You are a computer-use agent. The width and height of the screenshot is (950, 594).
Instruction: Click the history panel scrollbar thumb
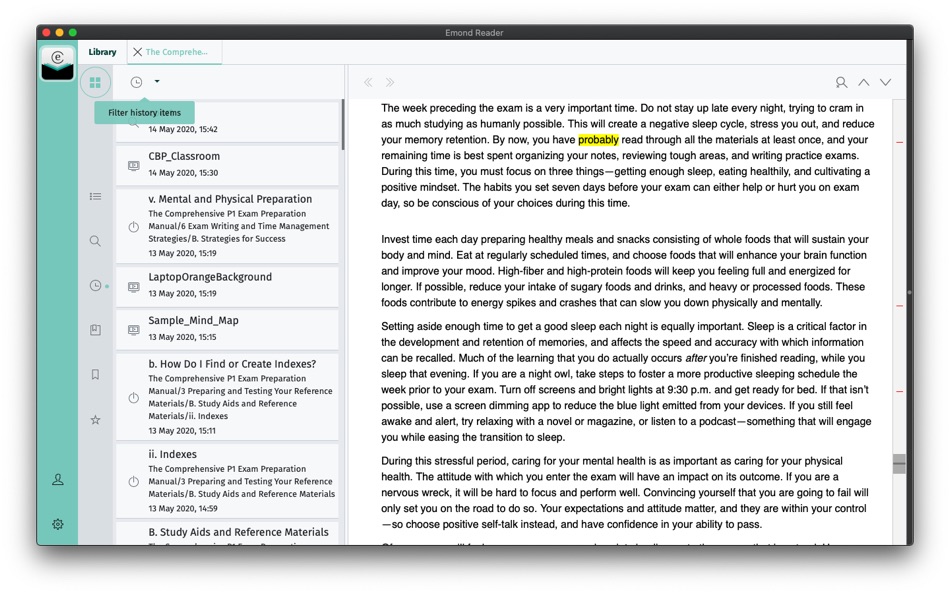342,125
